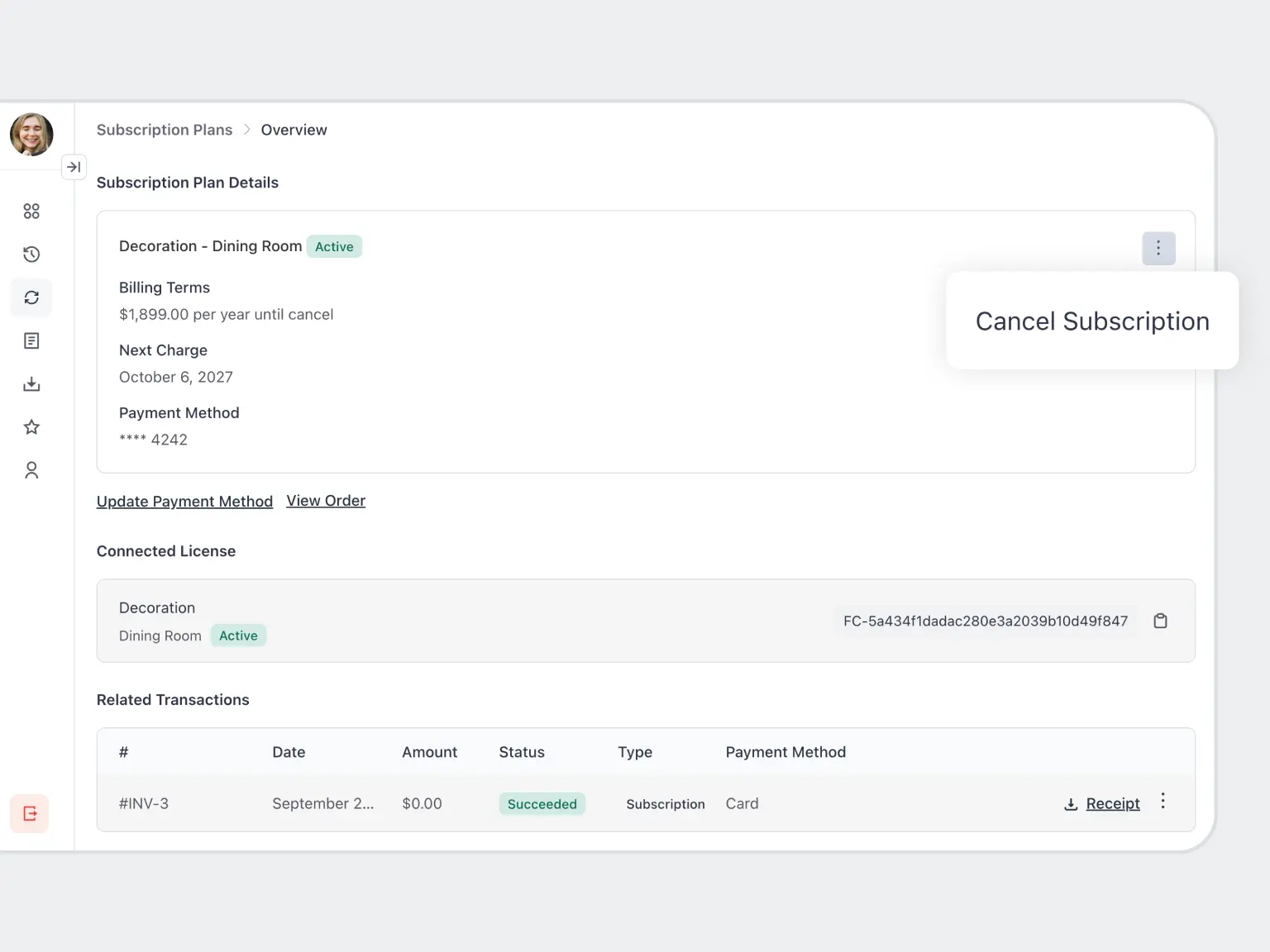
Task: Click the Type column header
Action: (635, 752)
